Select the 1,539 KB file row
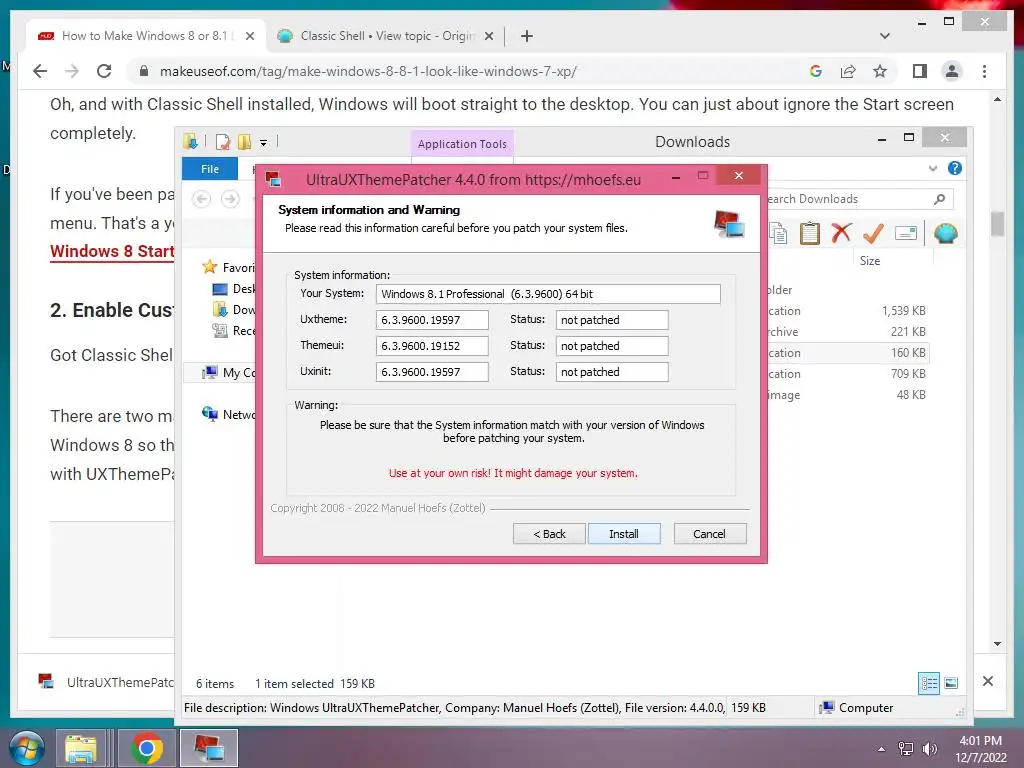Image resolution: width=1024 pixels, height=768 pixels. [846, 311]
